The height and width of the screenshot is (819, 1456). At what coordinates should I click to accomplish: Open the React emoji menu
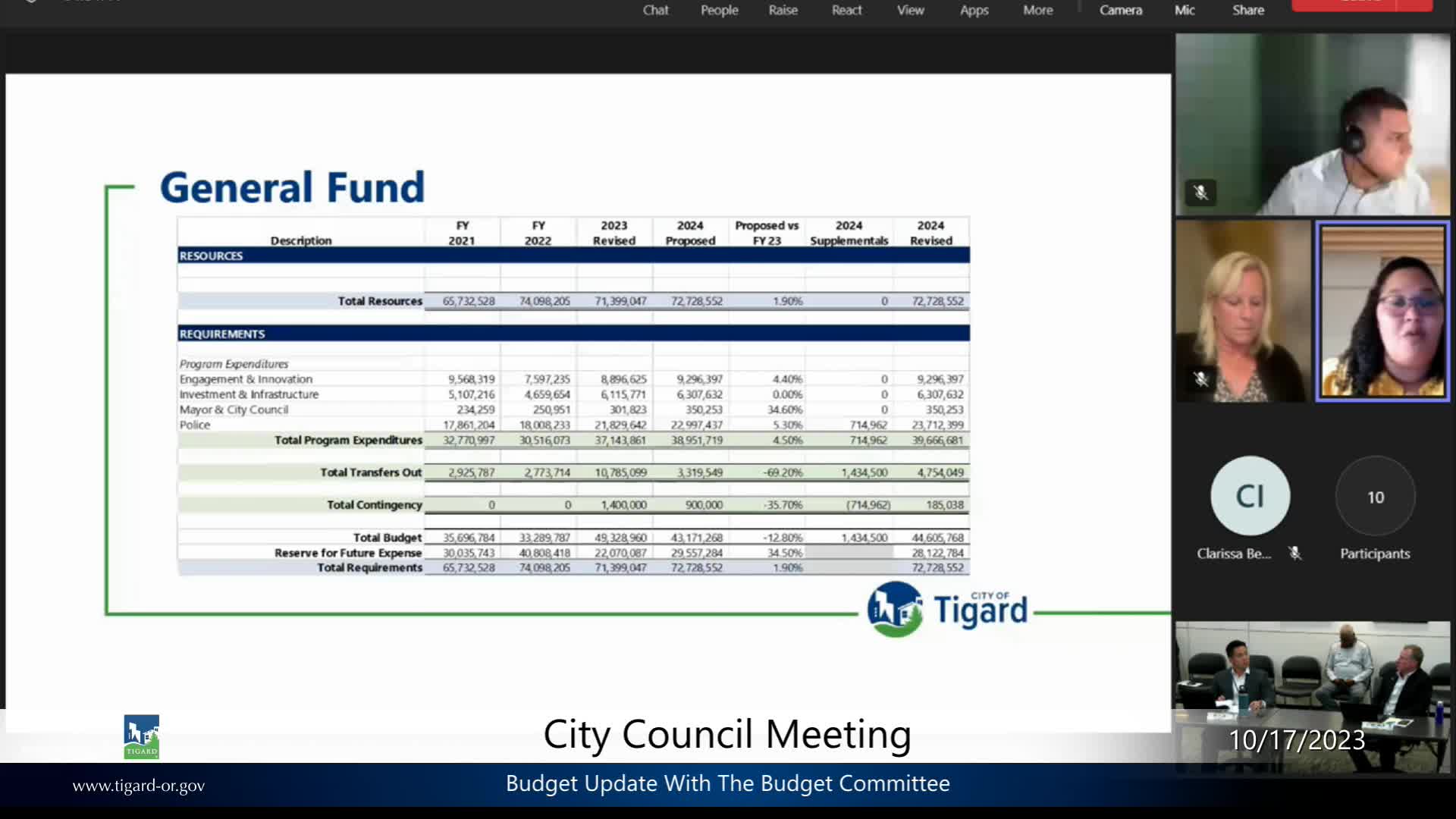tap(846, 10)
